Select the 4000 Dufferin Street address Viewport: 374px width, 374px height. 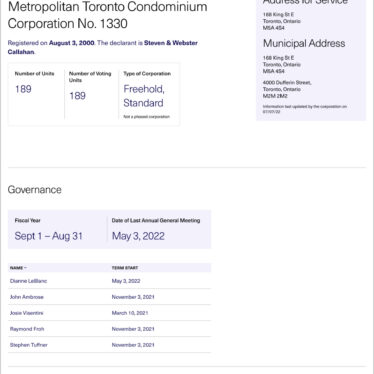click(x=287, y=89)
